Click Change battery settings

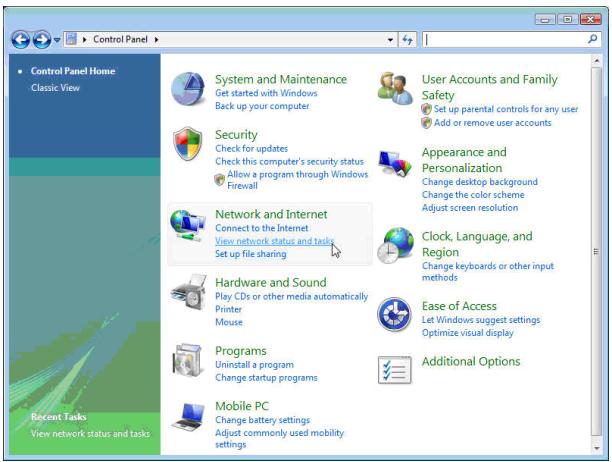262,420
